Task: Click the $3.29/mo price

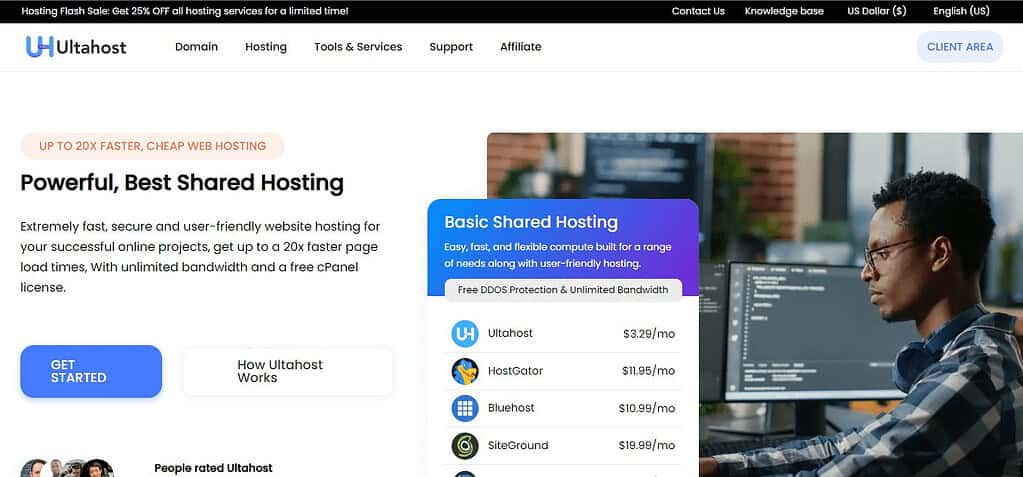Action: click(x=649, y=334)
